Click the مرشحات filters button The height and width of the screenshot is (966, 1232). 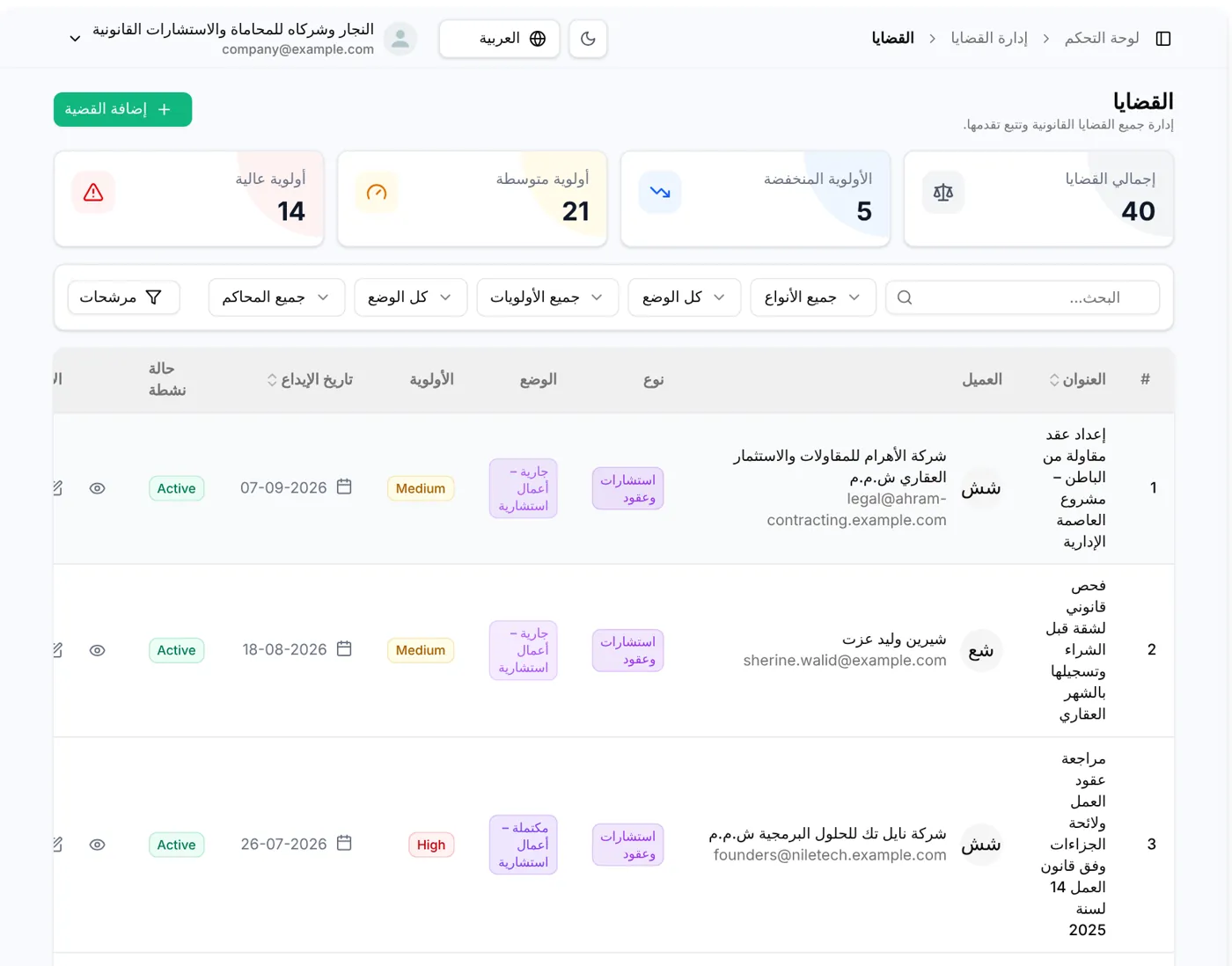123,297
